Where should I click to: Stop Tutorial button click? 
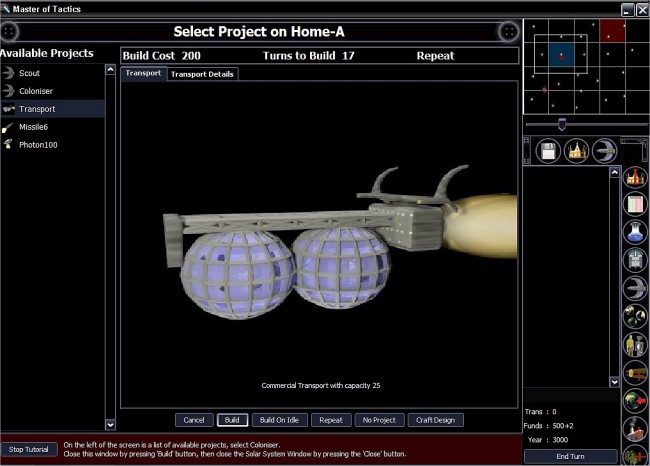coord(29,449)
